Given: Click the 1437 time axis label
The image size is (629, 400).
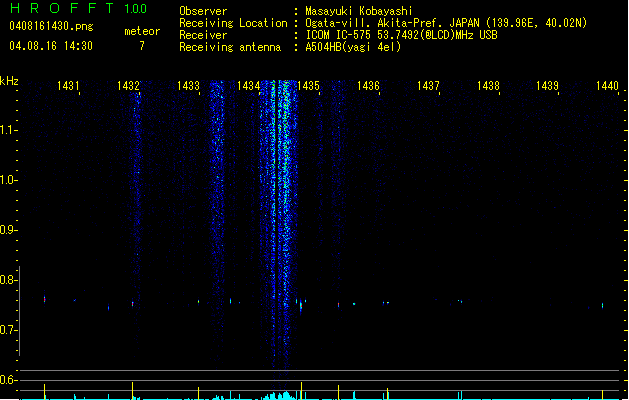Looking at the screenshot, I should coord(428,86).
